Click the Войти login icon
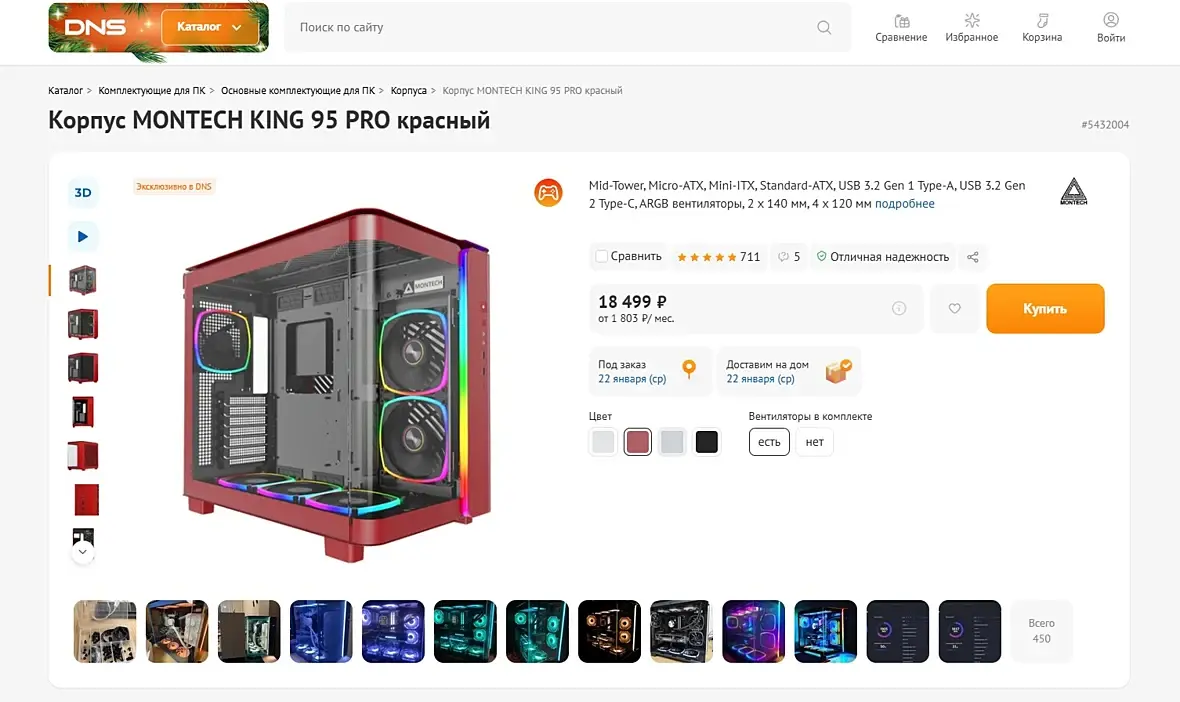Screen dimensions: 1180x702 coord(1111,28)
